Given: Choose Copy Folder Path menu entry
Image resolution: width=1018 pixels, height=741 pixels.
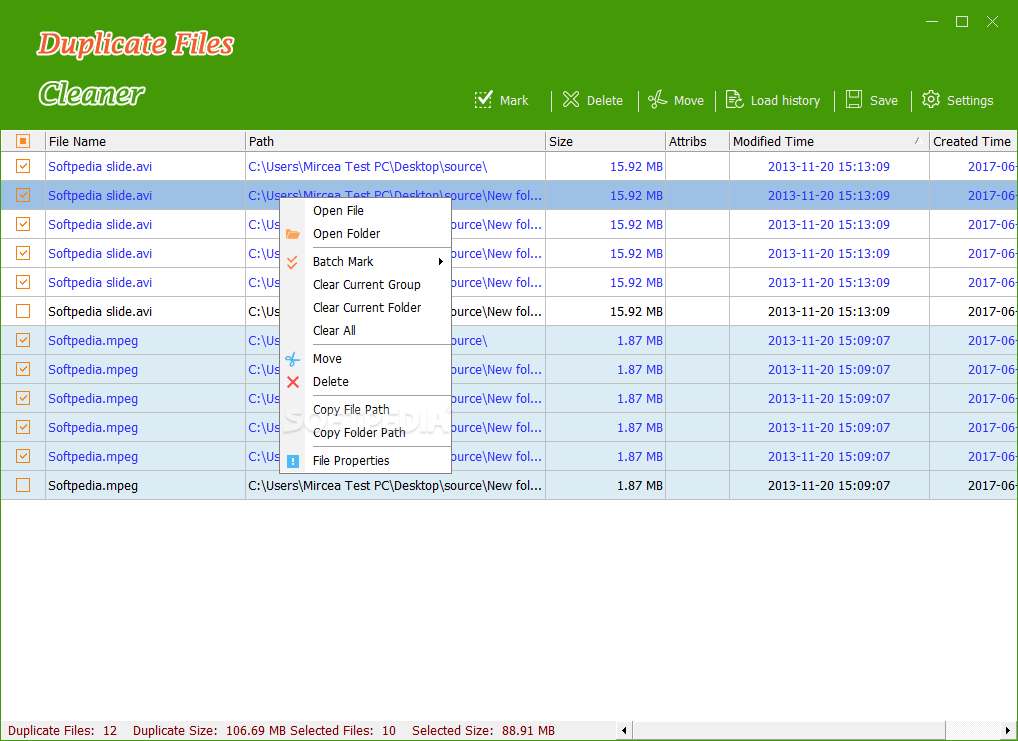Looking at the screenshot, I should [366, 433].
